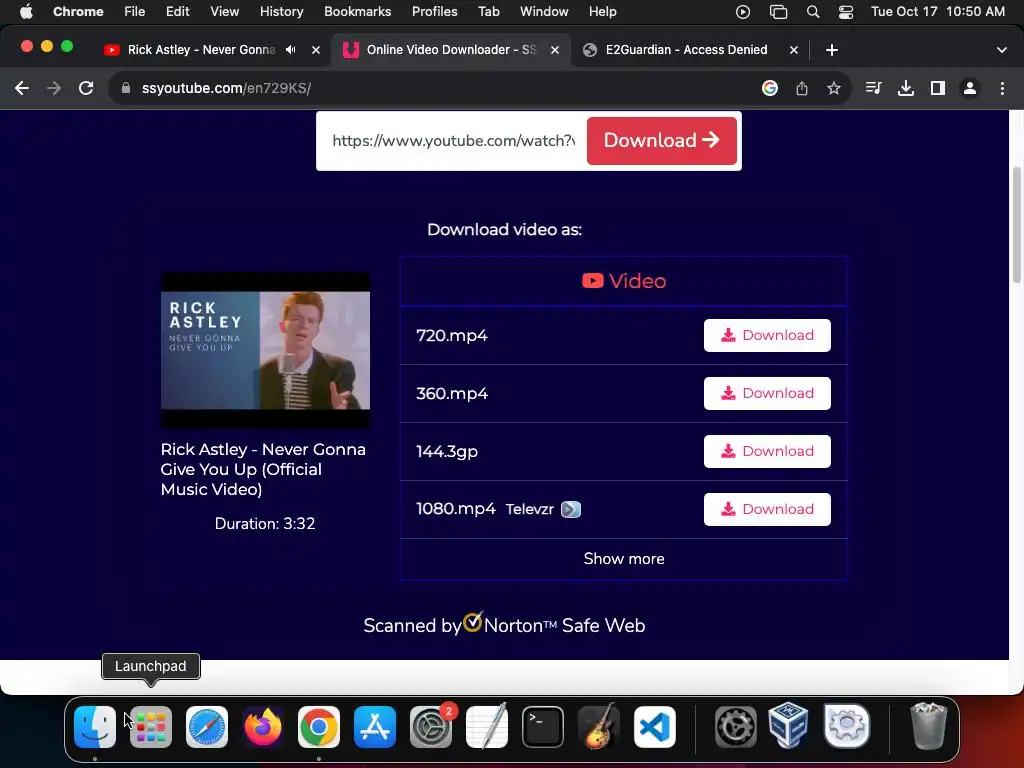The image size is (1024, 768).
Task: Click the Rick Astley video thumbnail
Action: pos(265,350)
